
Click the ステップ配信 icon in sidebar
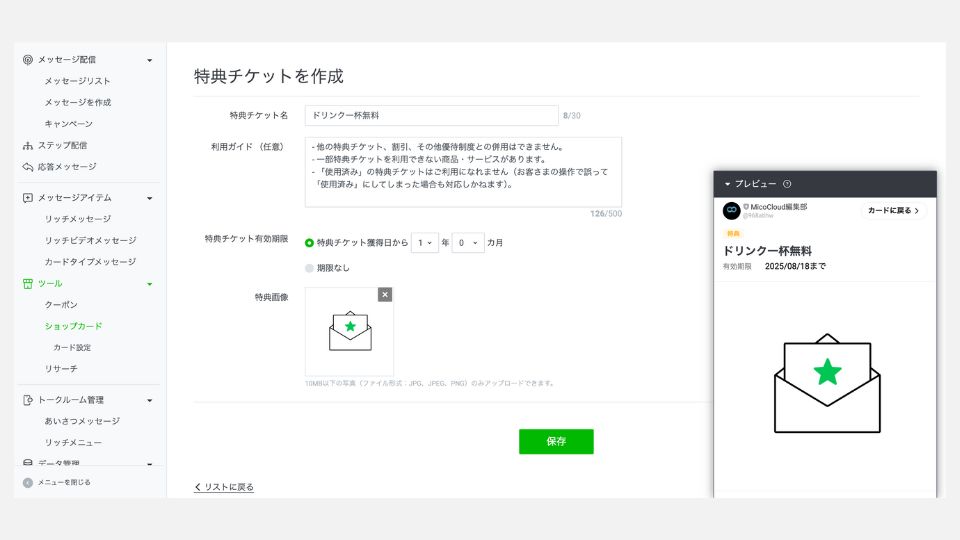pyautogui.click(x=28, y=146)
